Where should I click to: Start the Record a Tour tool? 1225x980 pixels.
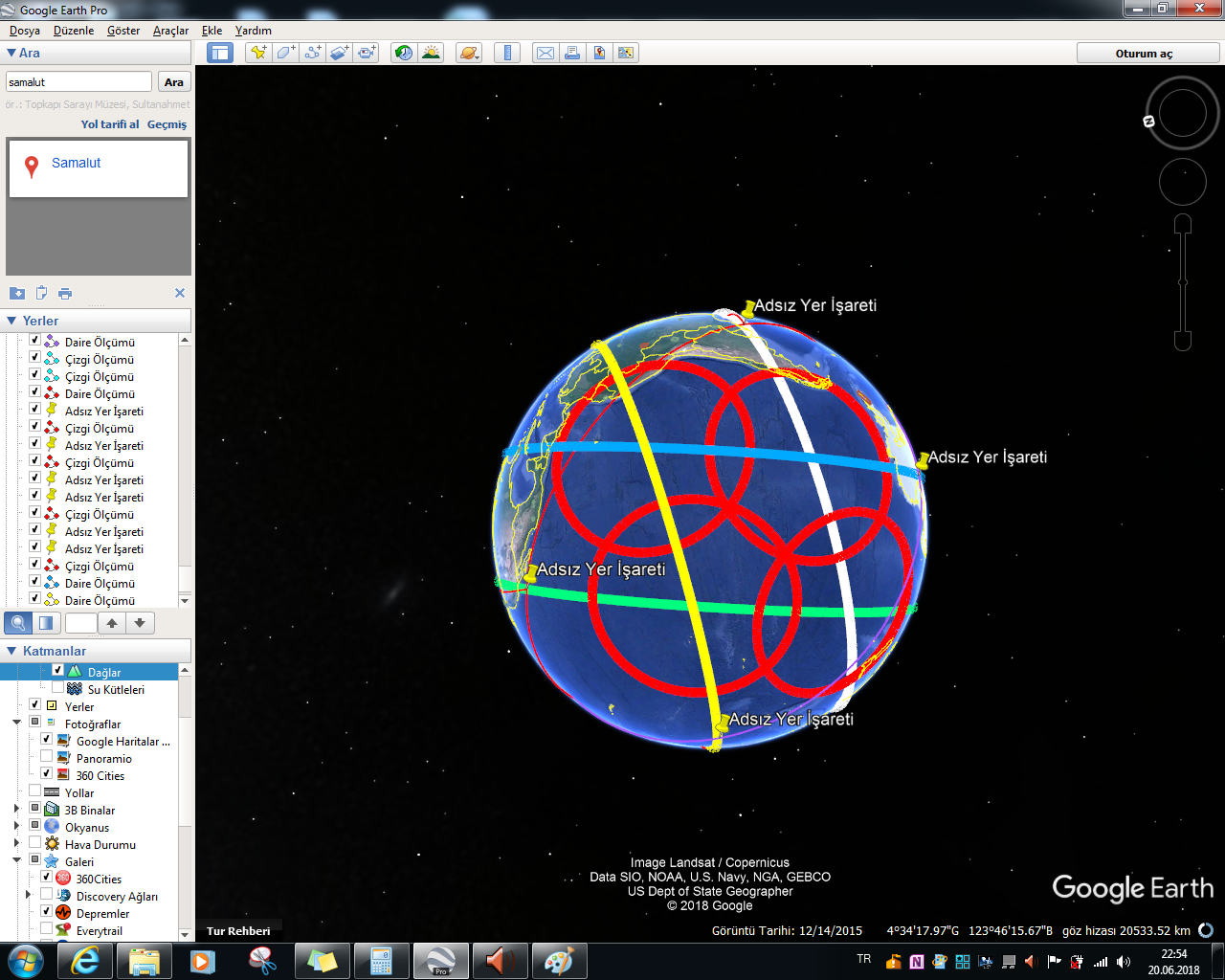367,53
